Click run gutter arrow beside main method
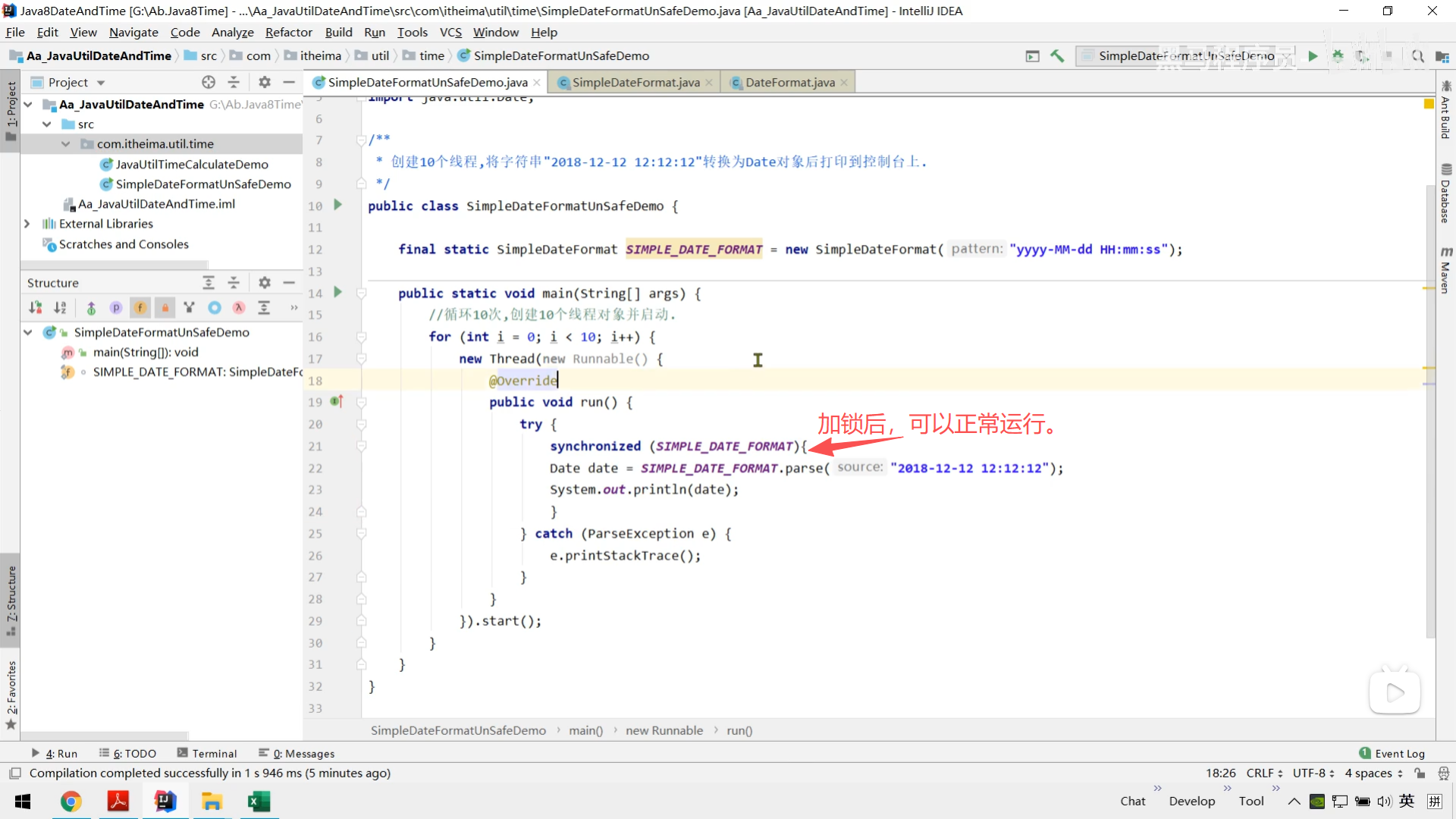 click(x=338, y=293)
